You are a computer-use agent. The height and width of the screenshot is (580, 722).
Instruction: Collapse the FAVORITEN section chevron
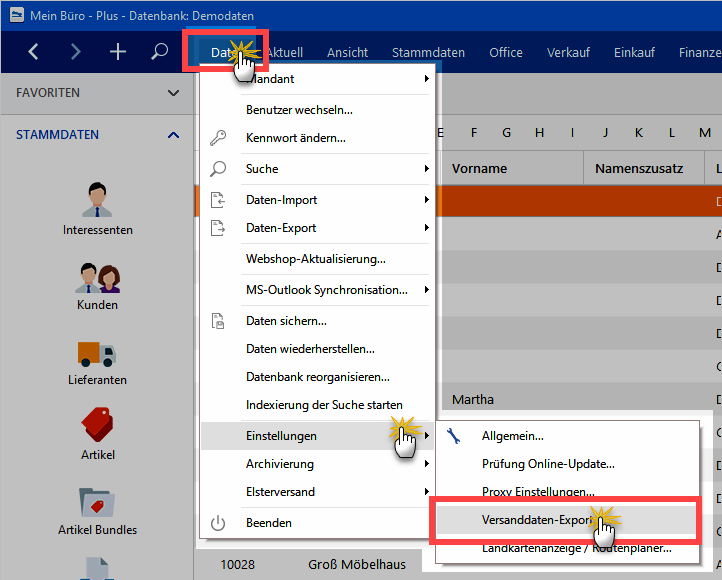pos(173,93)
